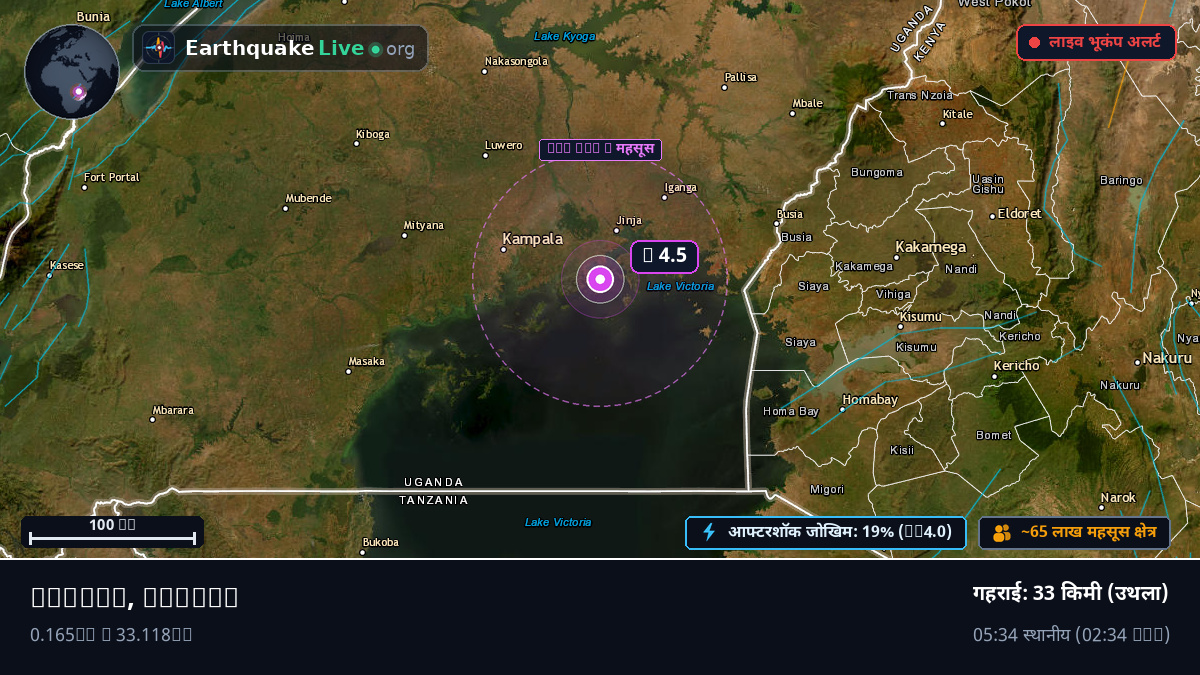Click the Mubende town label

pyautogui.click(x=308, y=198)
